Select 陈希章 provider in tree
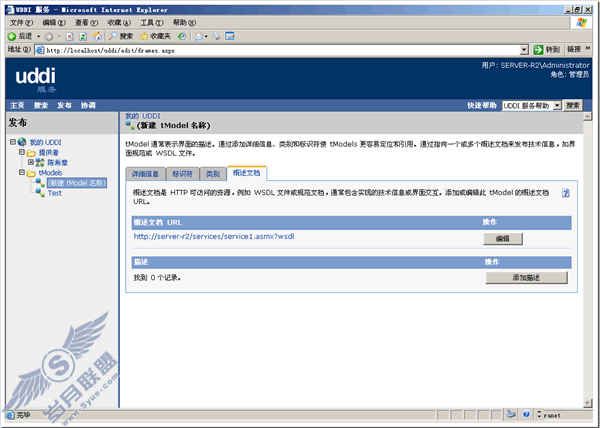 [58, 163]
